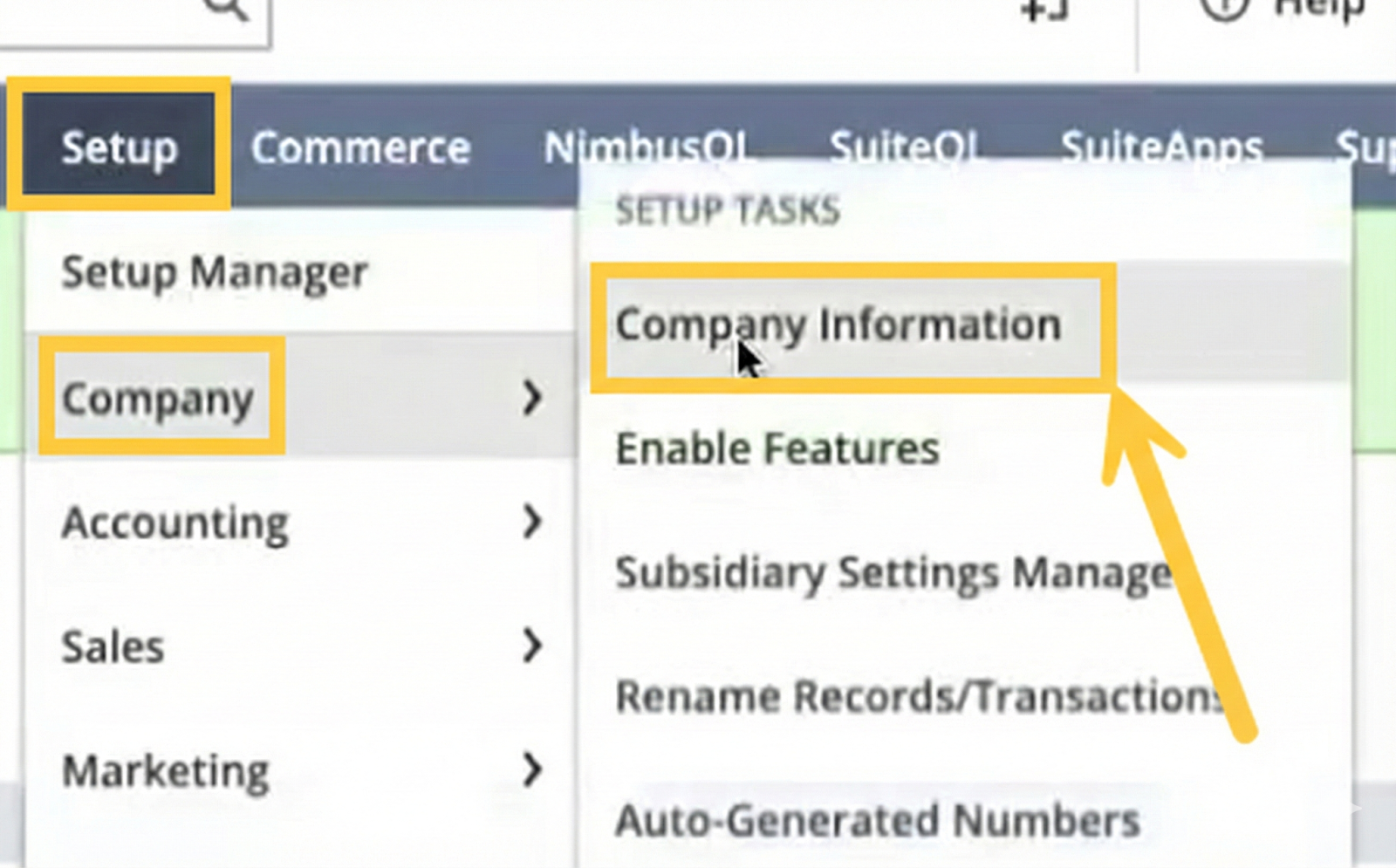The image size is (1396, 868).
Task: Choose Enable Features from the submenu
Action: tap(777, 448)
